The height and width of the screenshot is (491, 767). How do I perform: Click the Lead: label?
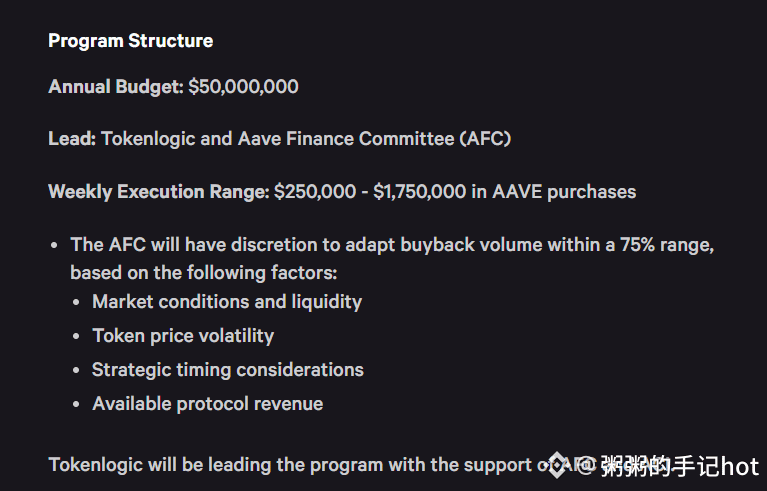click(72, 139)
